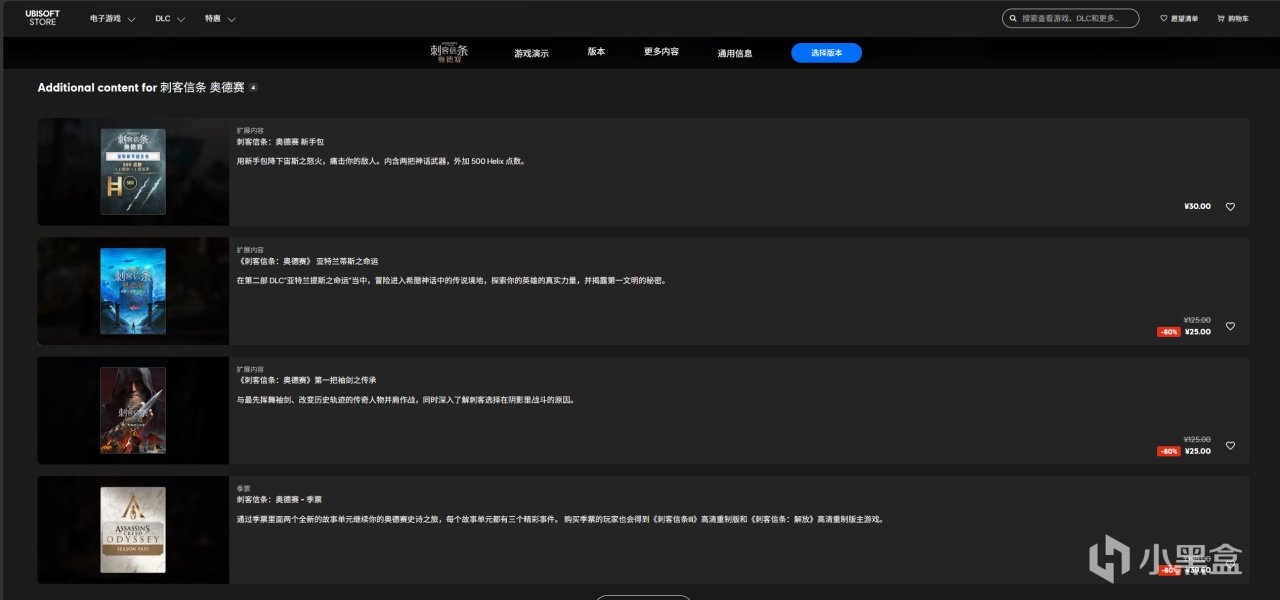1280x600 pixels.
Task: Click the search magnifier icon
Action: click(1014, 18)
